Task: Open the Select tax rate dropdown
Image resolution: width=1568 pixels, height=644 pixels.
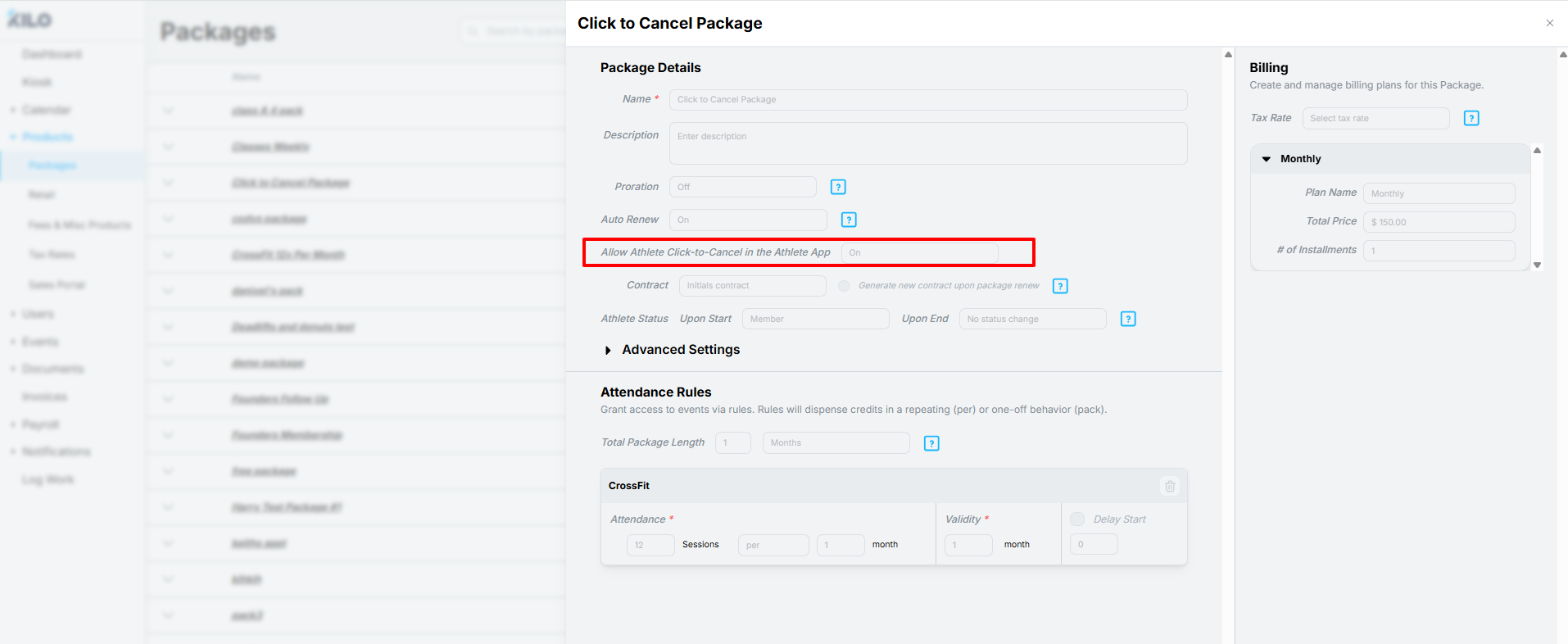Action: (1376, 118)
